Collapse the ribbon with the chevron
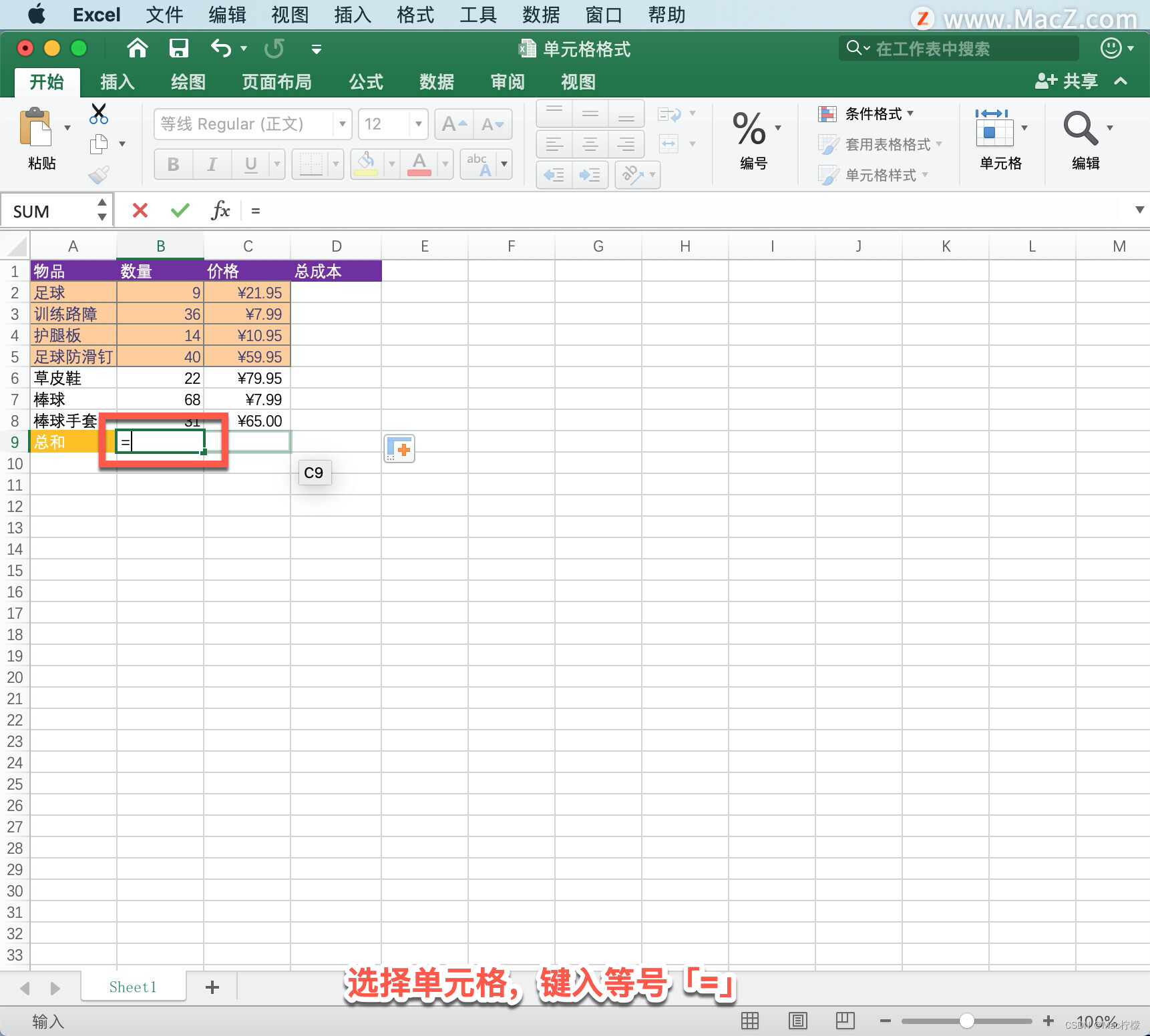 coord(1121,81)
